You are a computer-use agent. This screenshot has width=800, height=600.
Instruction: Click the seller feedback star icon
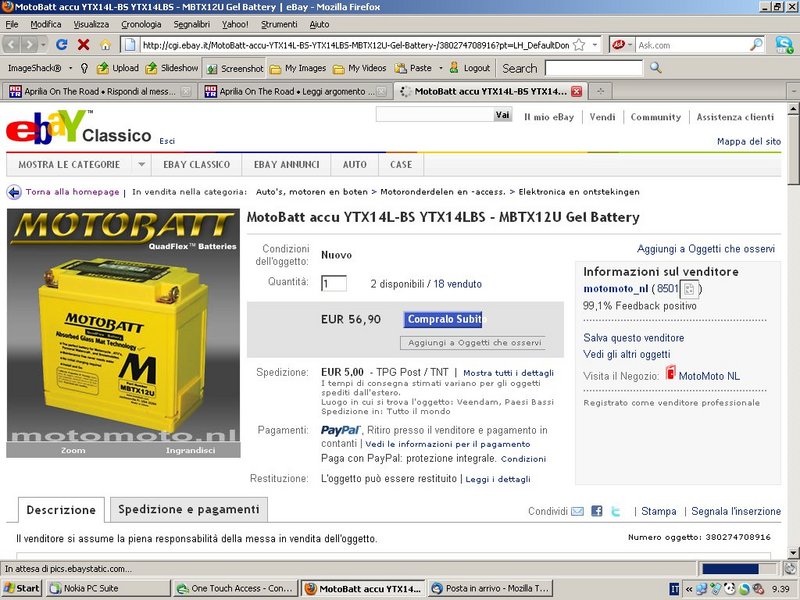point(689,289)
